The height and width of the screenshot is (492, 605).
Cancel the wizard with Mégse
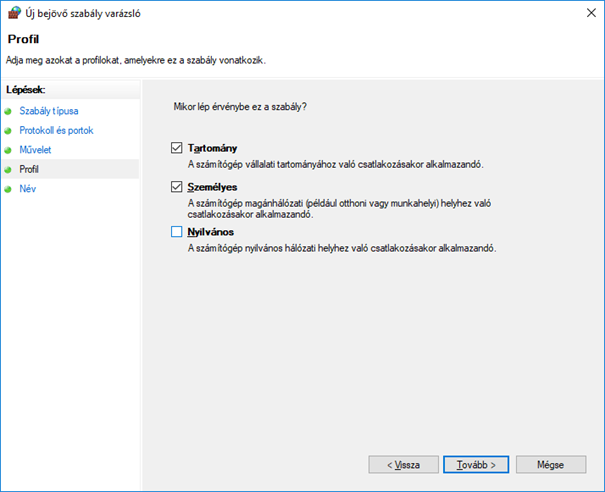pyautogui.click(x=550, y=465)
